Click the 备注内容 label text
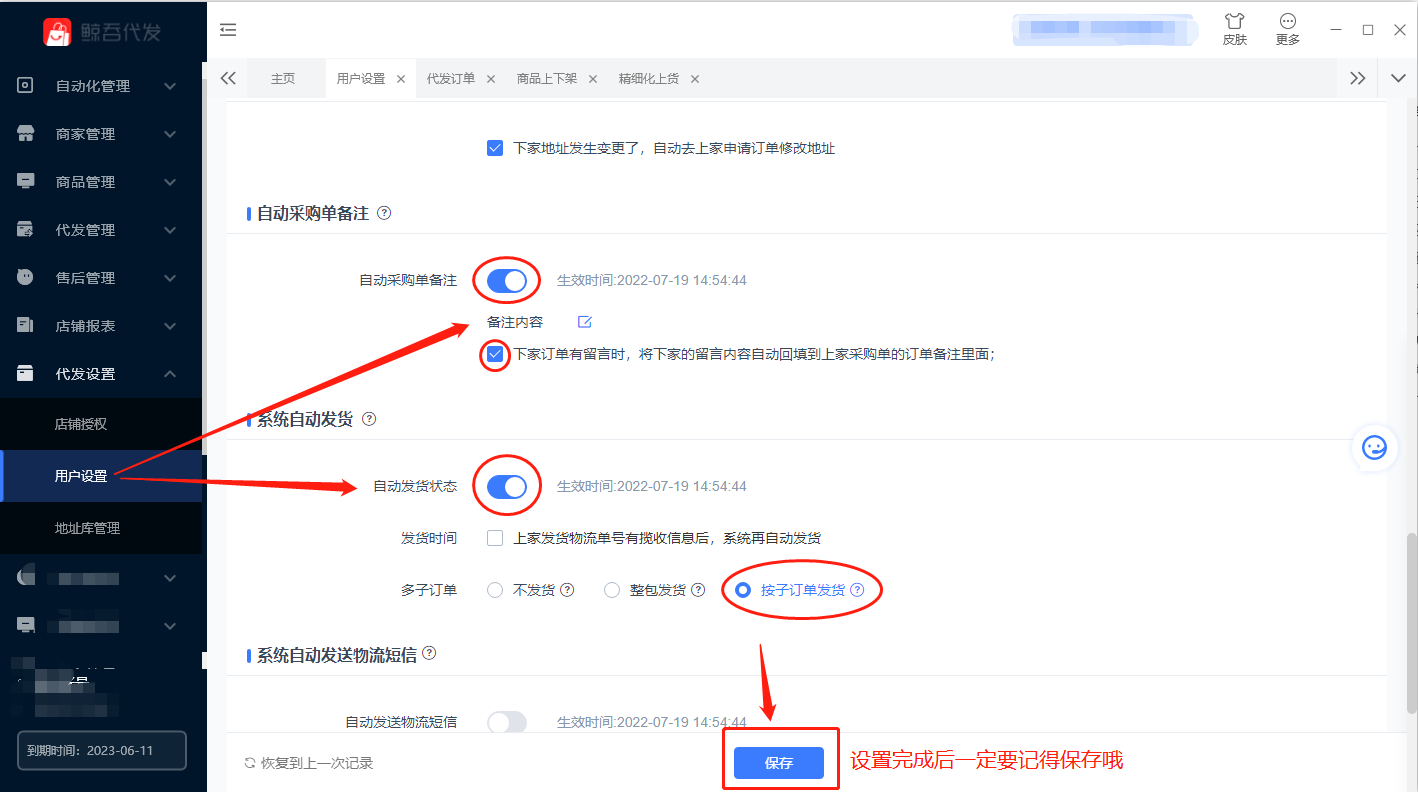Screen dimensions: 1418x792 click(x=515, y=322)
